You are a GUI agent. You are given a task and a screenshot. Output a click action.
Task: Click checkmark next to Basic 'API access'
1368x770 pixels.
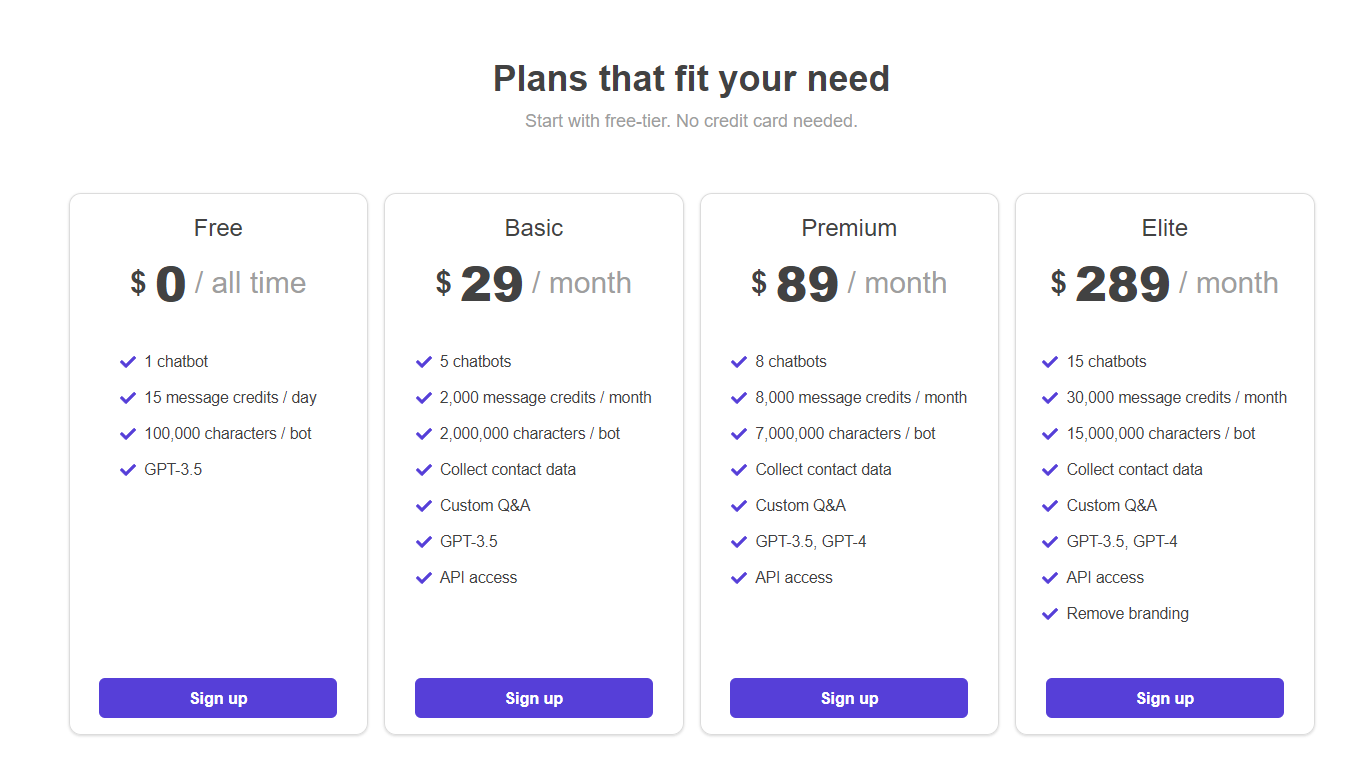tap(424, 578)
